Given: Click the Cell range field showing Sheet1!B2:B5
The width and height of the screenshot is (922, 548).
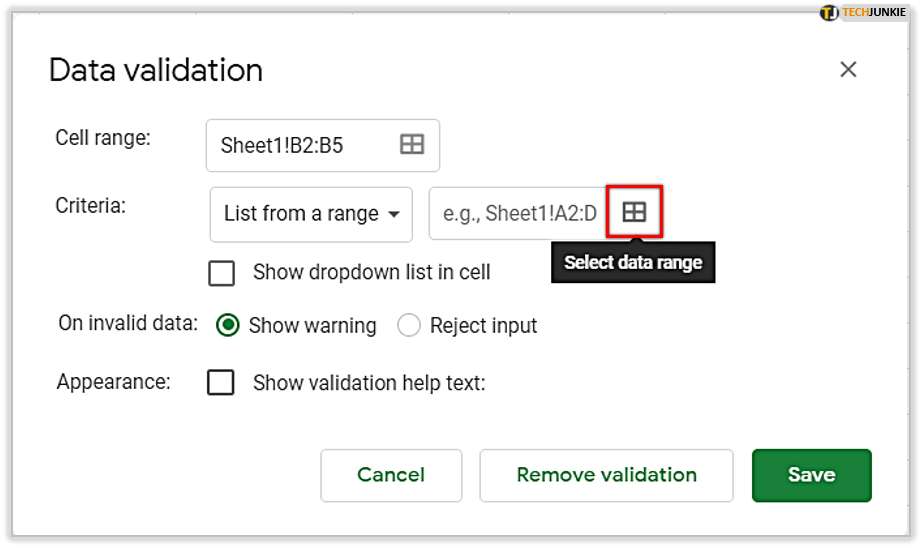Looking at the screenshot, I should click(x=300, y=146).
